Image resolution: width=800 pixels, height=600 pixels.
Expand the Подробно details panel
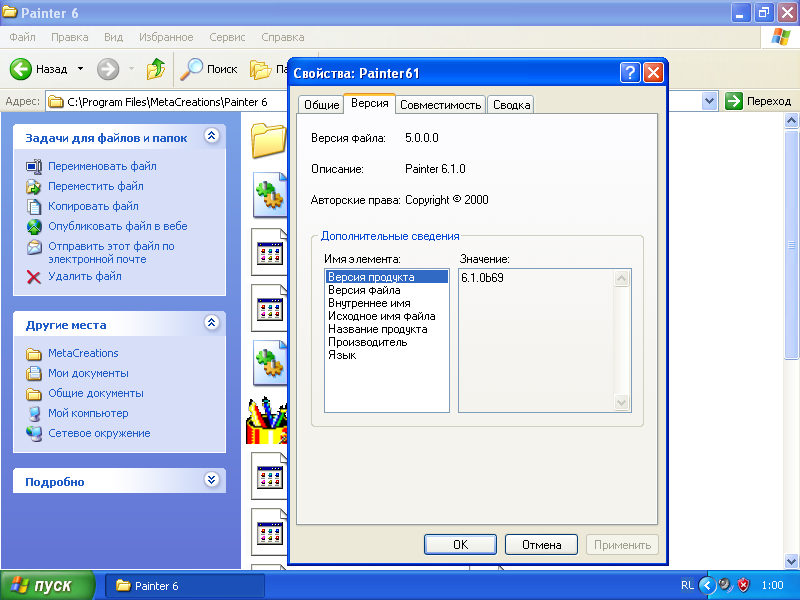211,481
